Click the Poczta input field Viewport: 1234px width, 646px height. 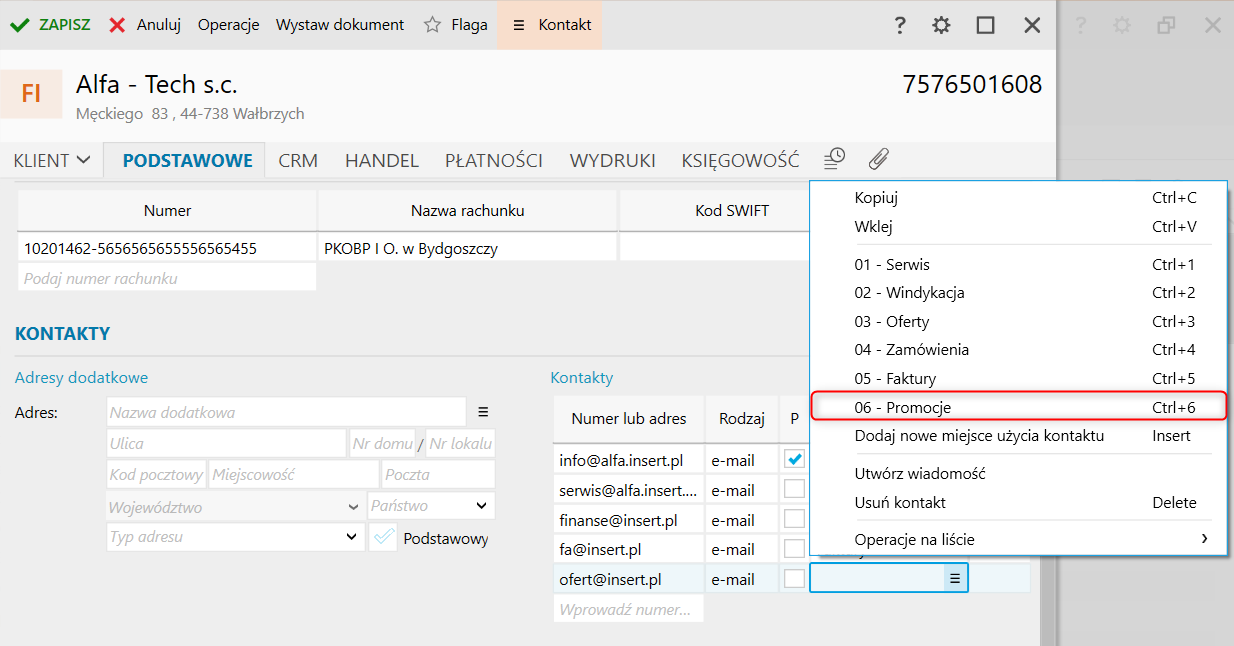(x=438, y=475)
